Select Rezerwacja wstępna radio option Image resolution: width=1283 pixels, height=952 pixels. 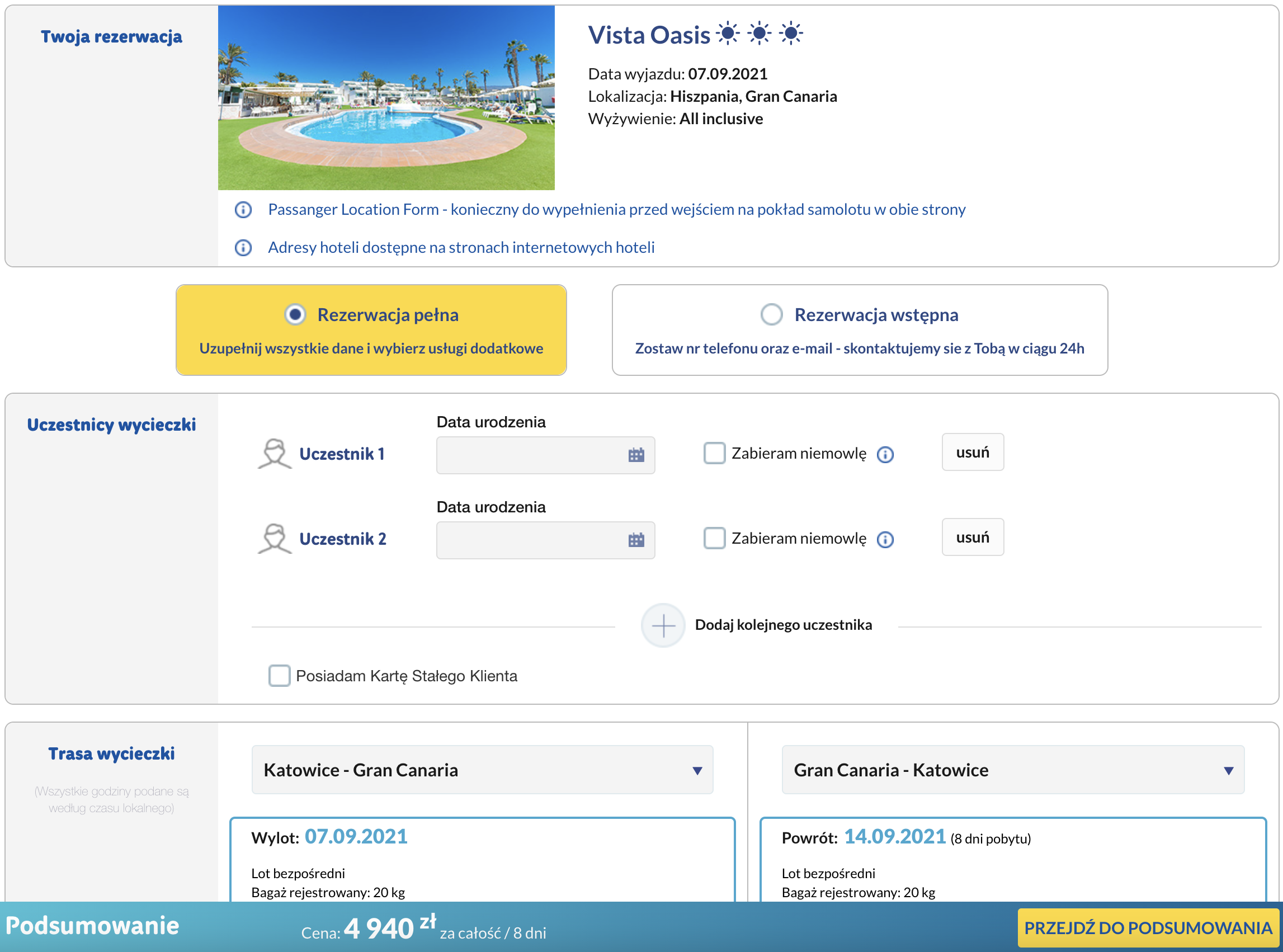click(x=771, y=315)
